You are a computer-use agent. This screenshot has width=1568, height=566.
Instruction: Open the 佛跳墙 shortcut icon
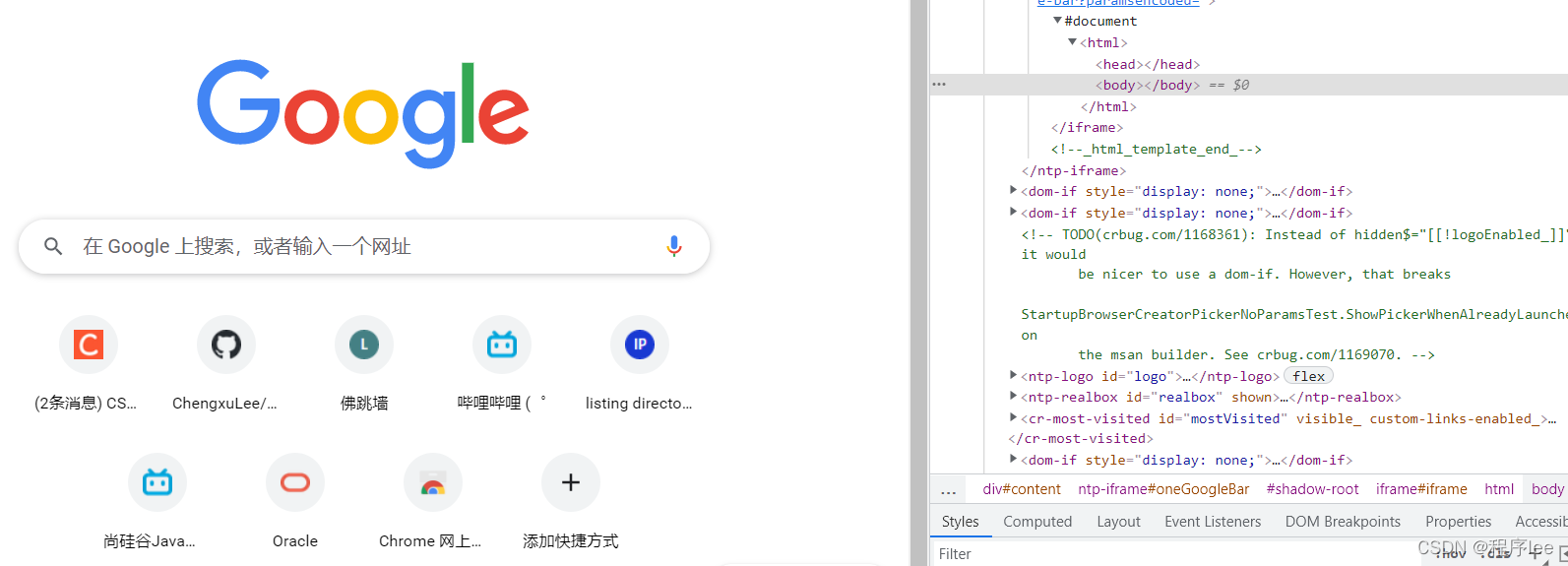[x=364, y=345]
